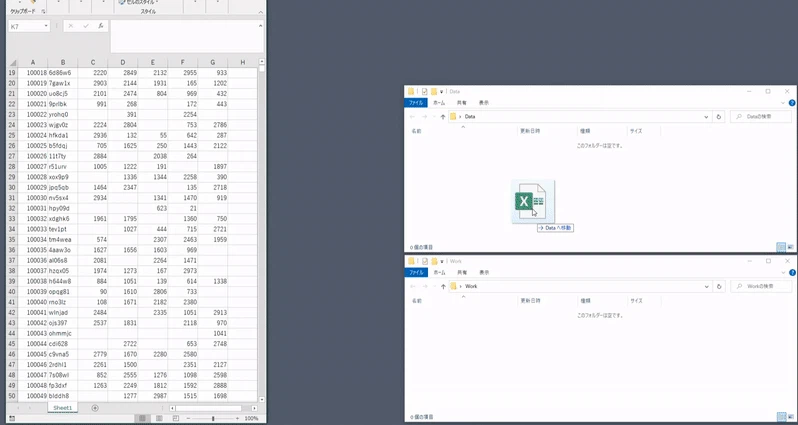Viewport: 798px width, 425px height.
Task: Open the File tab in the Data window
Action: coord(416,103)
